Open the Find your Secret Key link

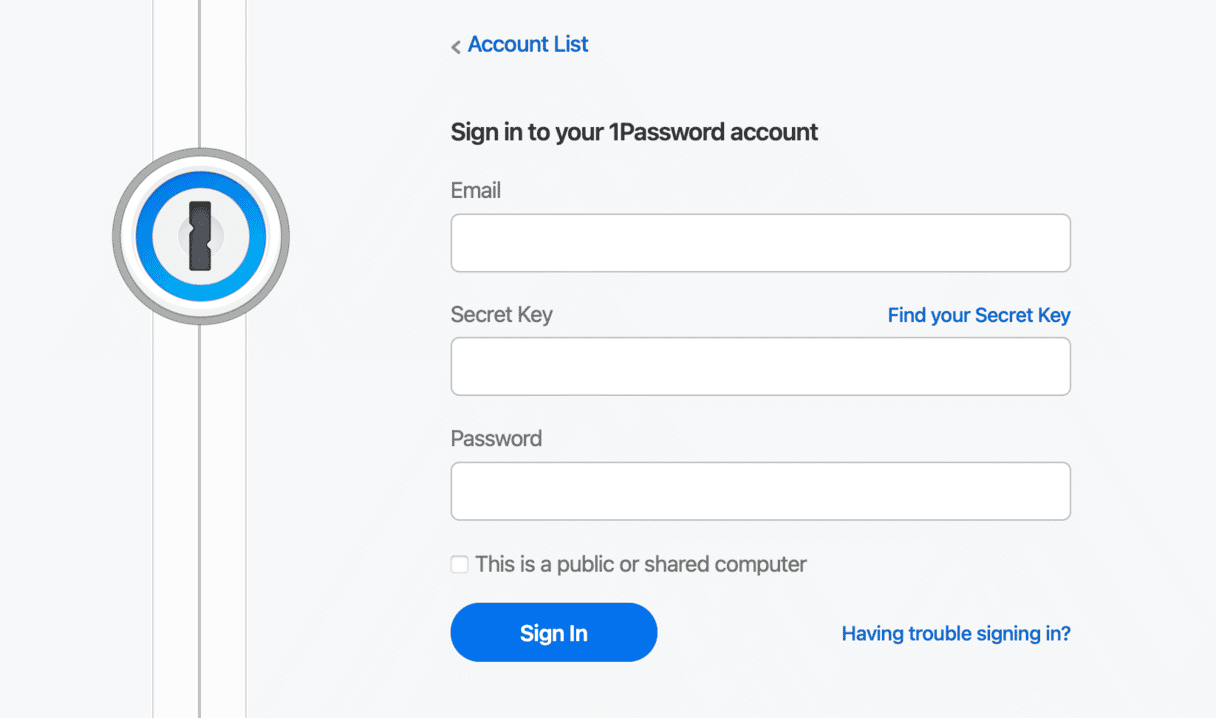pos(979,315)
